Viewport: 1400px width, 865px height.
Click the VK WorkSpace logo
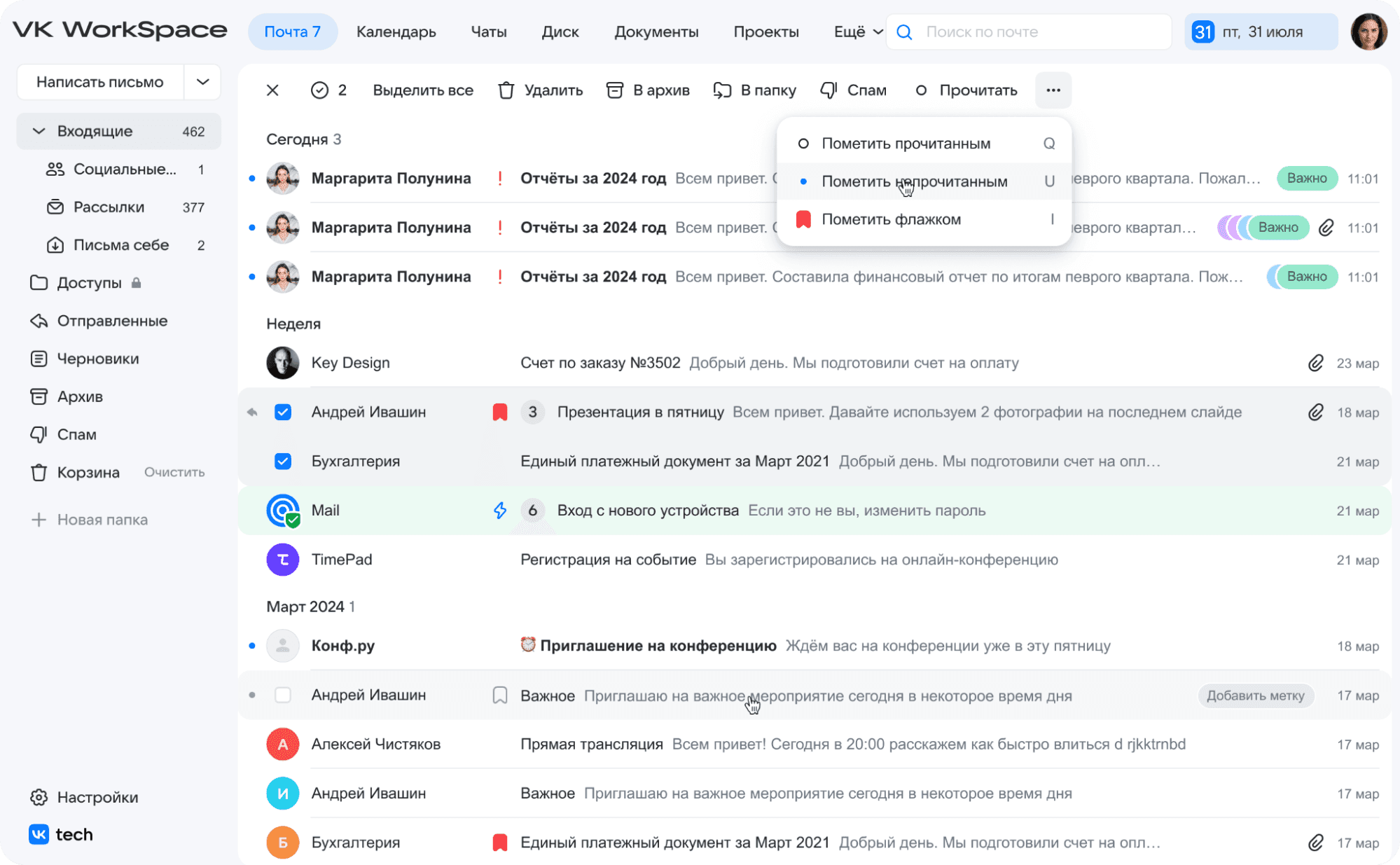click(120, 30)
